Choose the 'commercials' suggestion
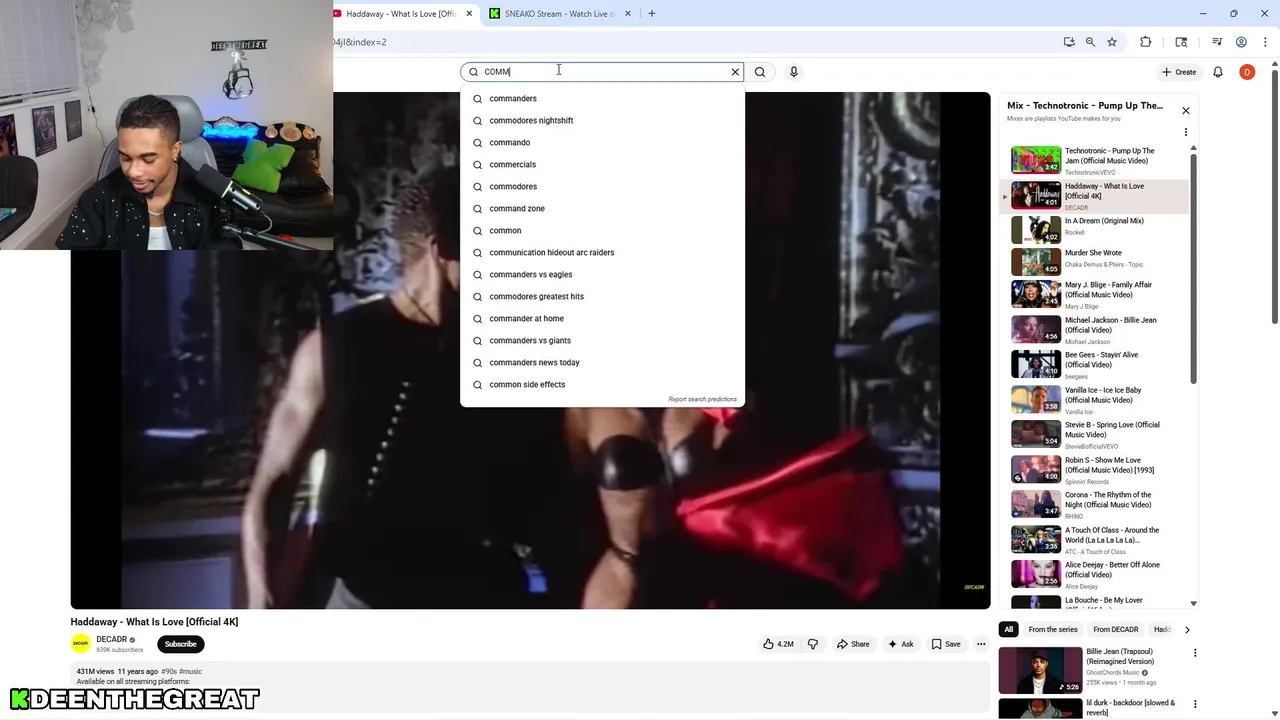The height and width of the screenshot is (720, 1280). click(602, 165)
